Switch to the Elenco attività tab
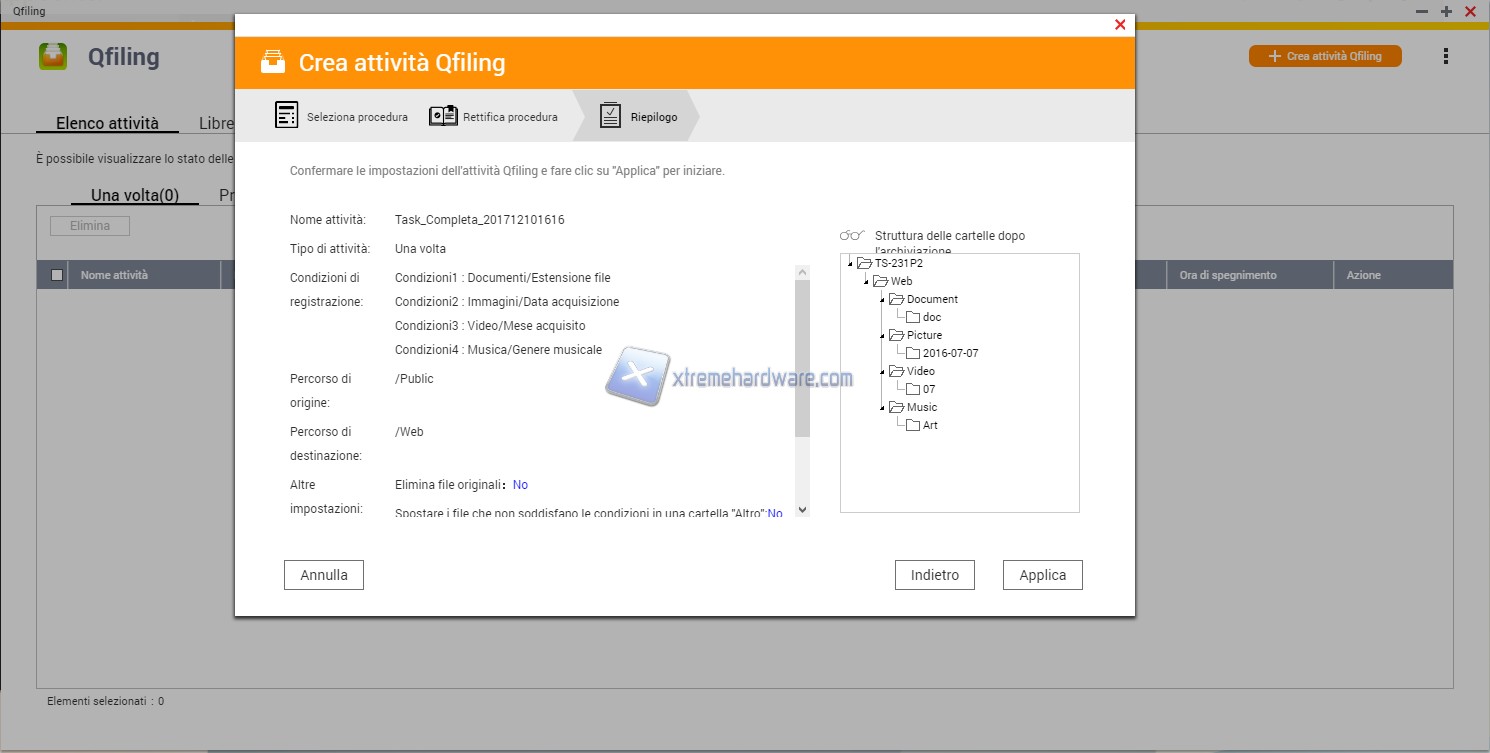Screen dimensions: 1490x753 point(107,123)
